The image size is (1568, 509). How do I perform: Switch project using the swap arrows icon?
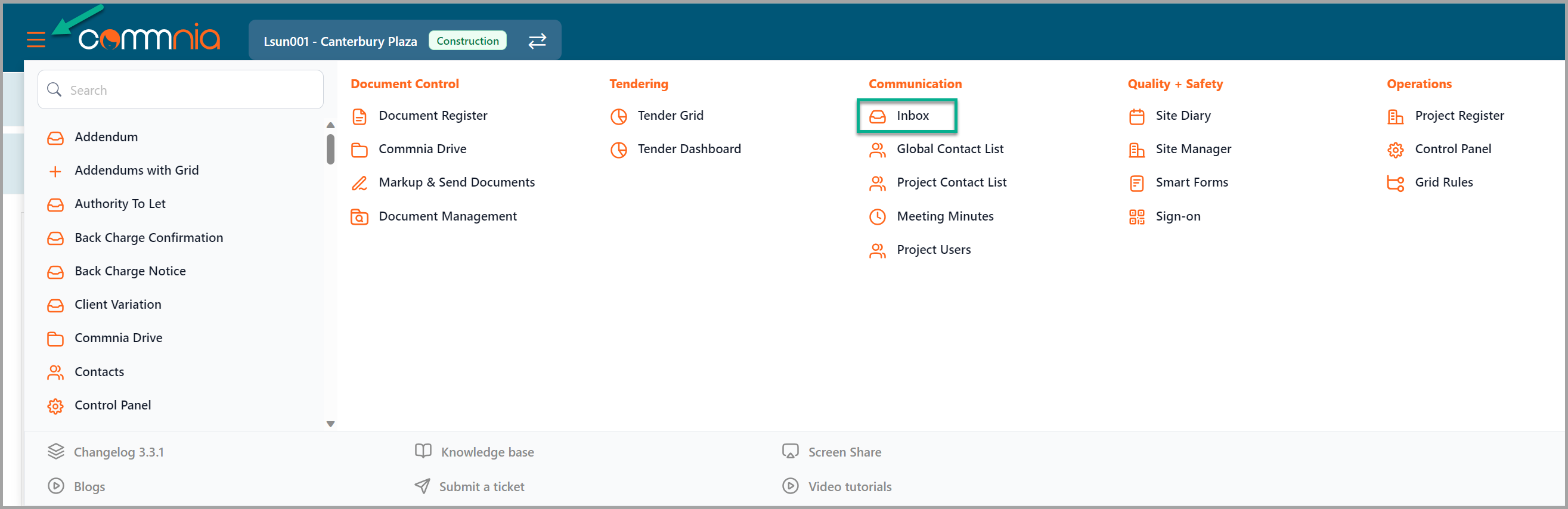coord(537,41)
